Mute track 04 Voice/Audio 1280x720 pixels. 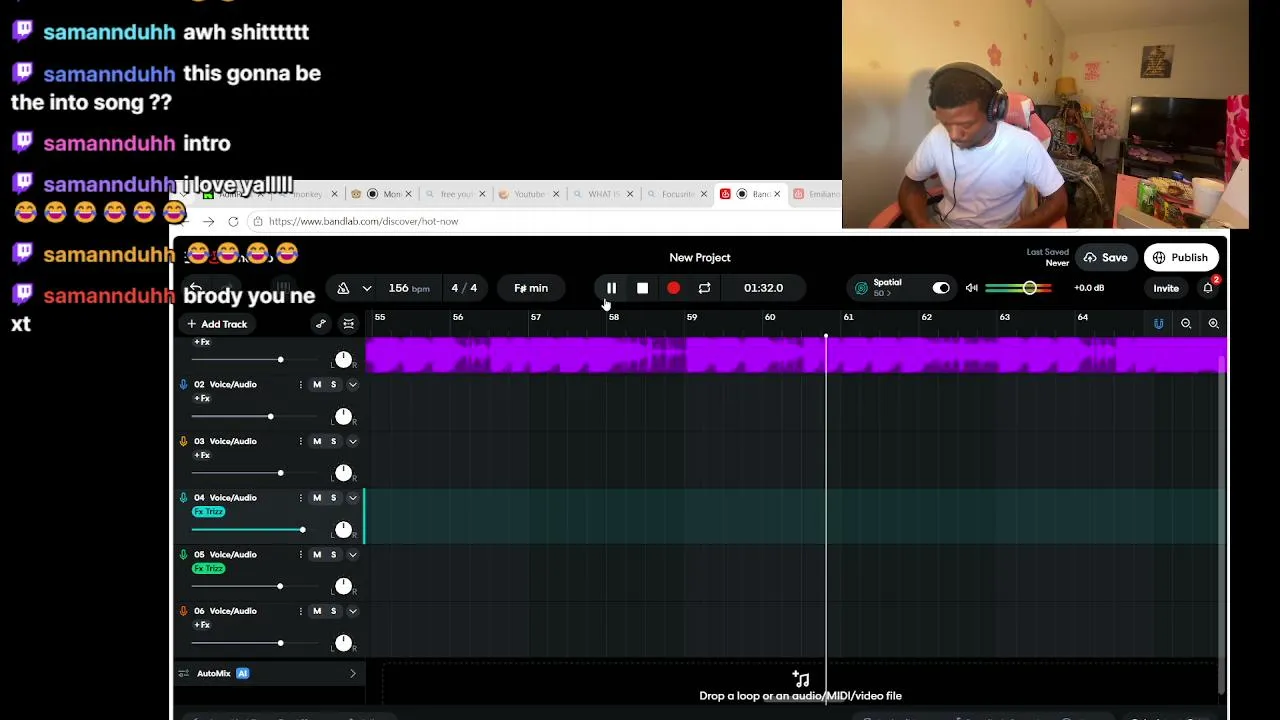[317, 498]
